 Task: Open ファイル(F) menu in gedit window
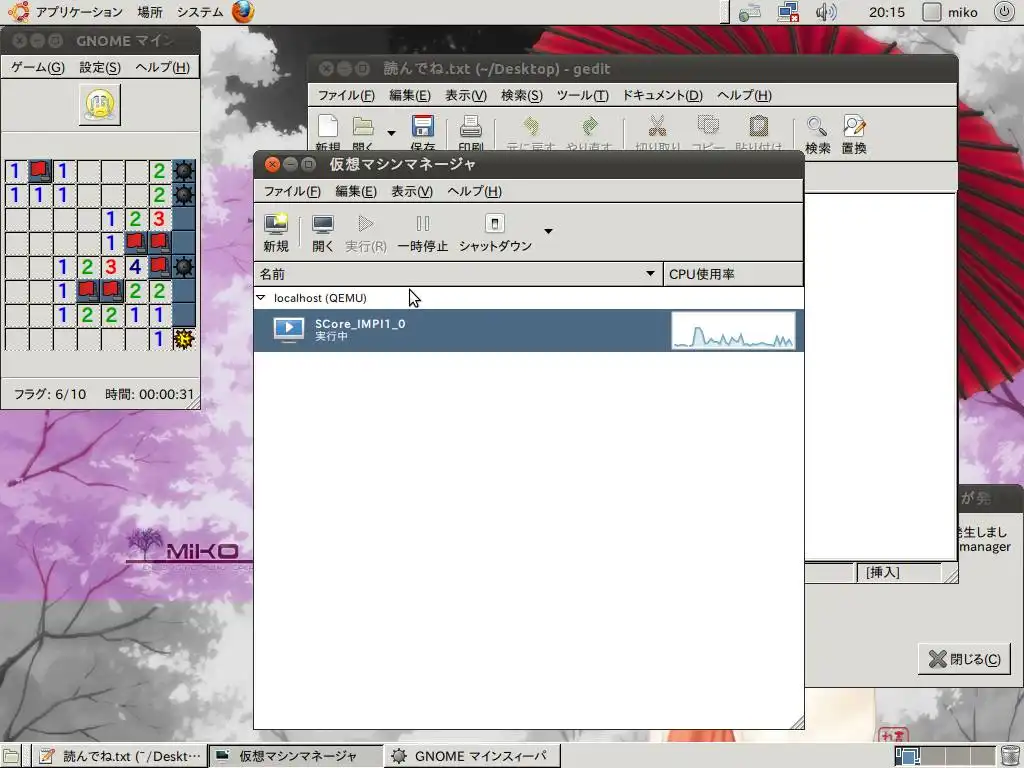pos(346,95)
